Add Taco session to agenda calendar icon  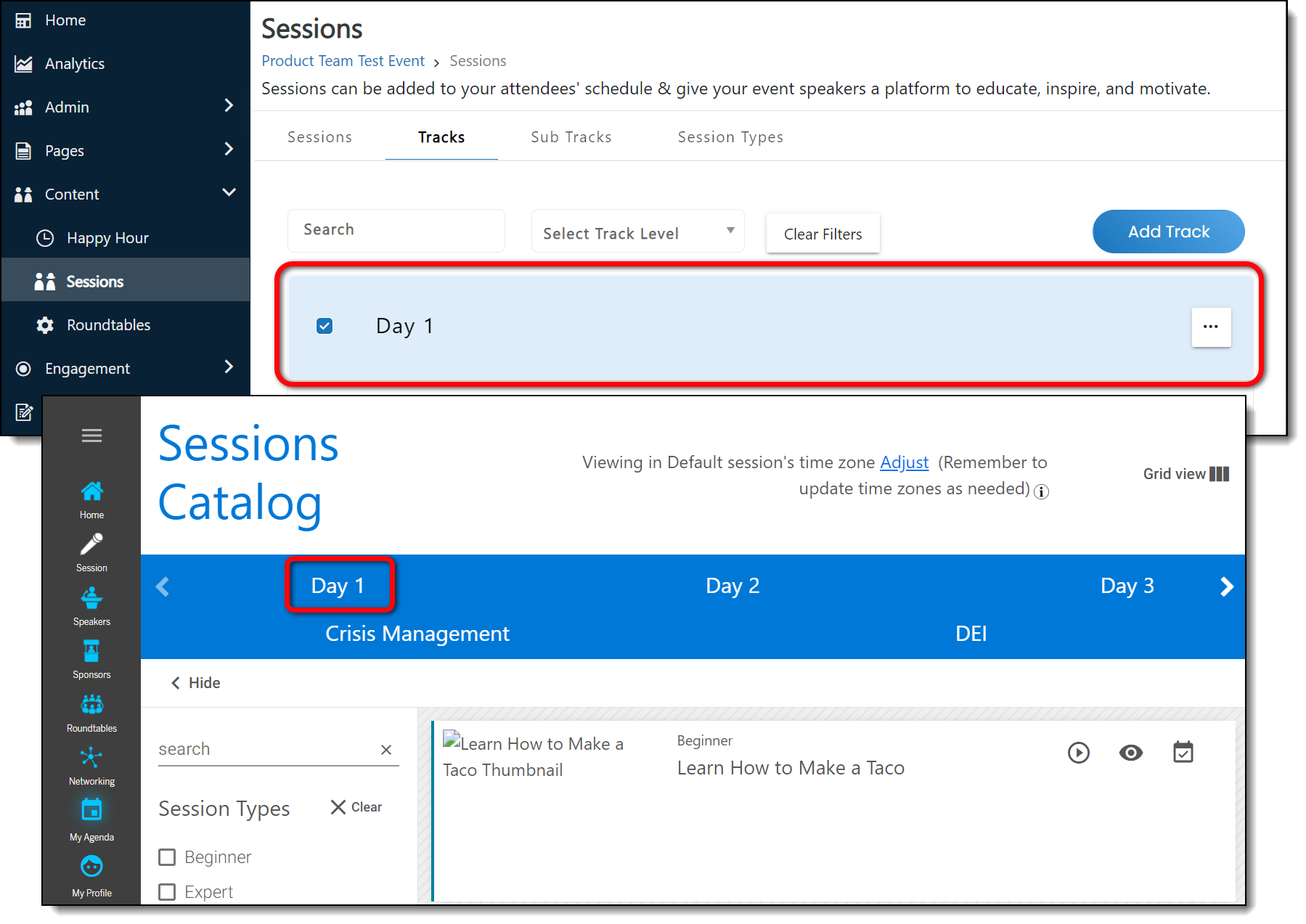pyautogui.click(x=1183, y=753)
